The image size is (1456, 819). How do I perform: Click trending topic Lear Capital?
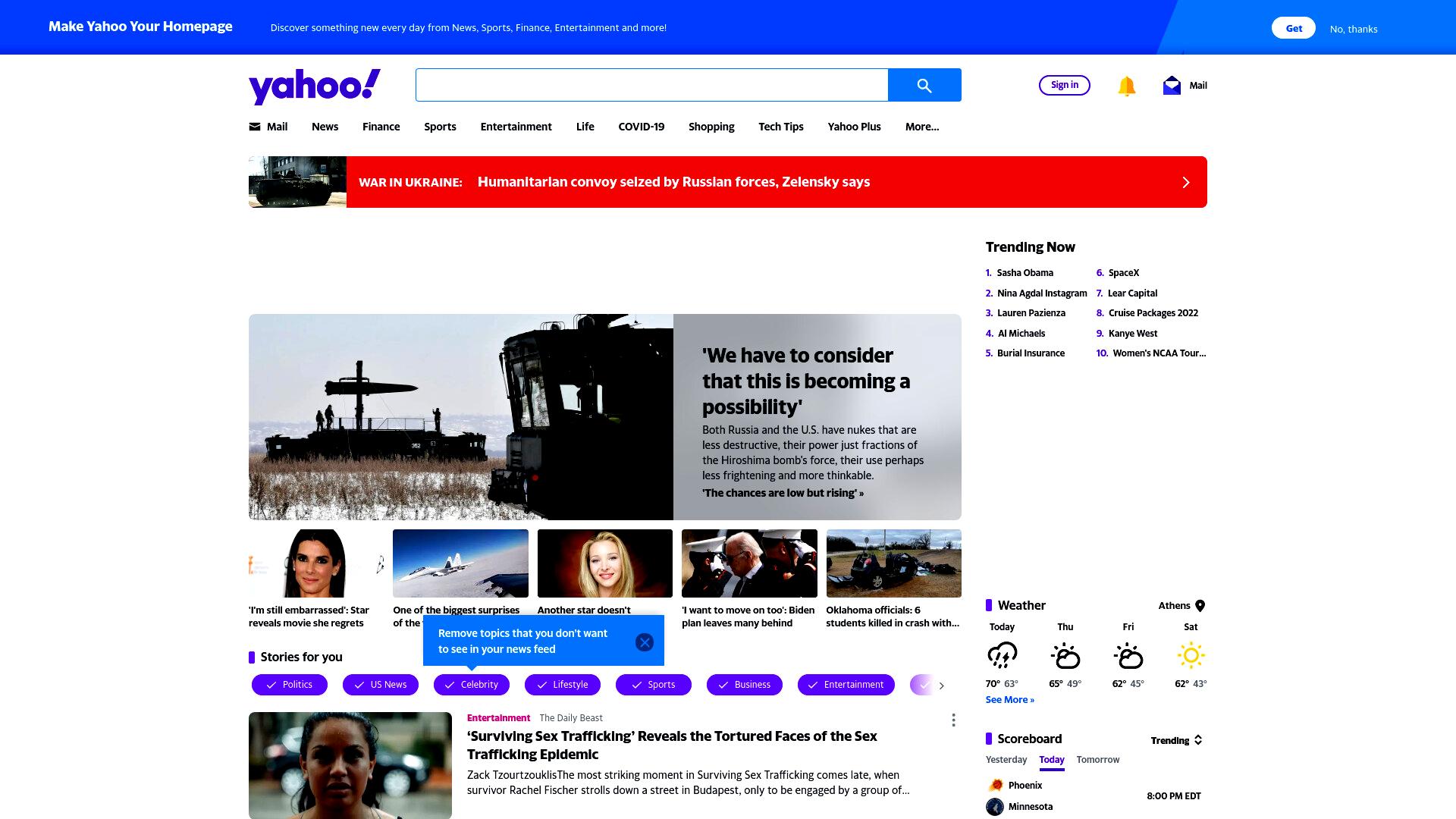coord(1132,293)
